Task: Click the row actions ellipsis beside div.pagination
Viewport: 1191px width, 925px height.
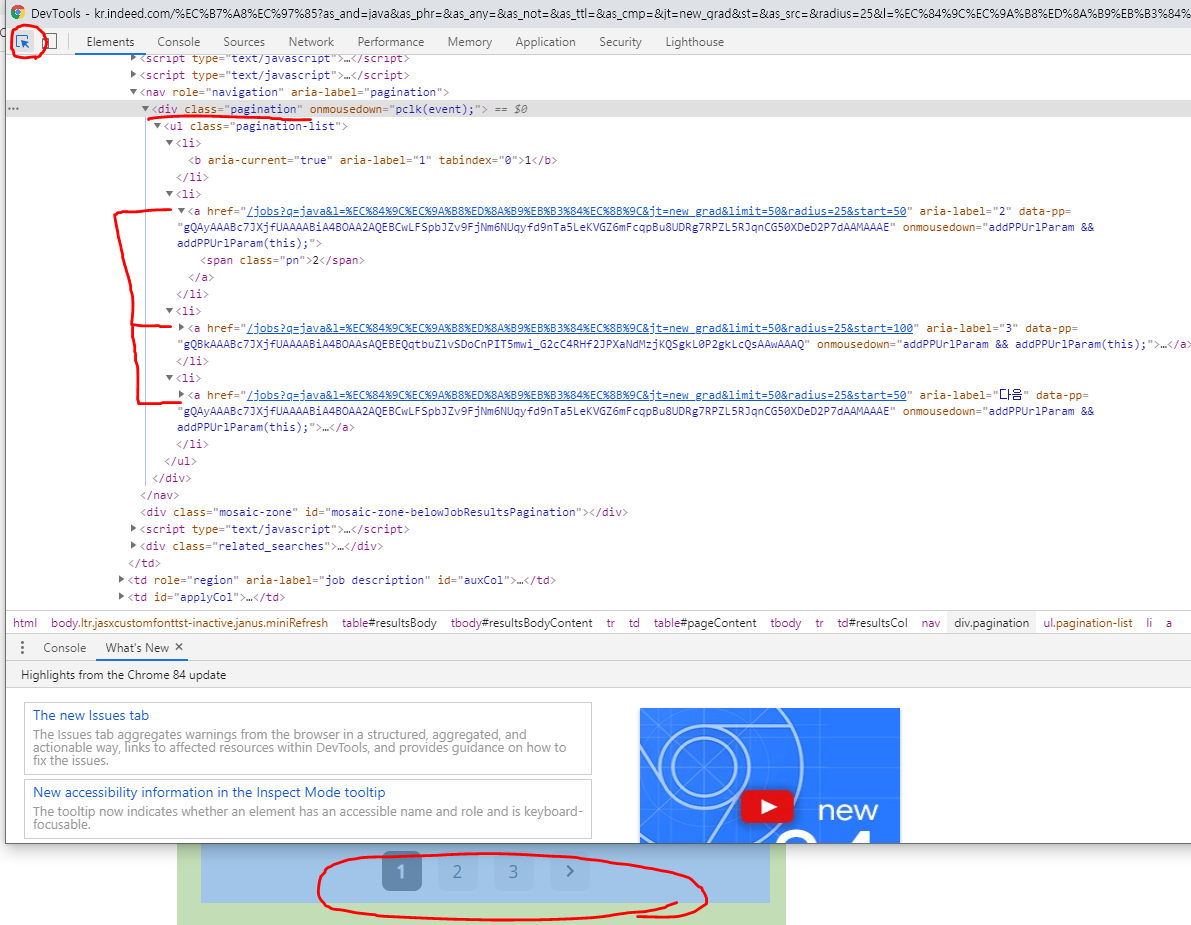Action: pyautogui.click(x=13, y=109)
